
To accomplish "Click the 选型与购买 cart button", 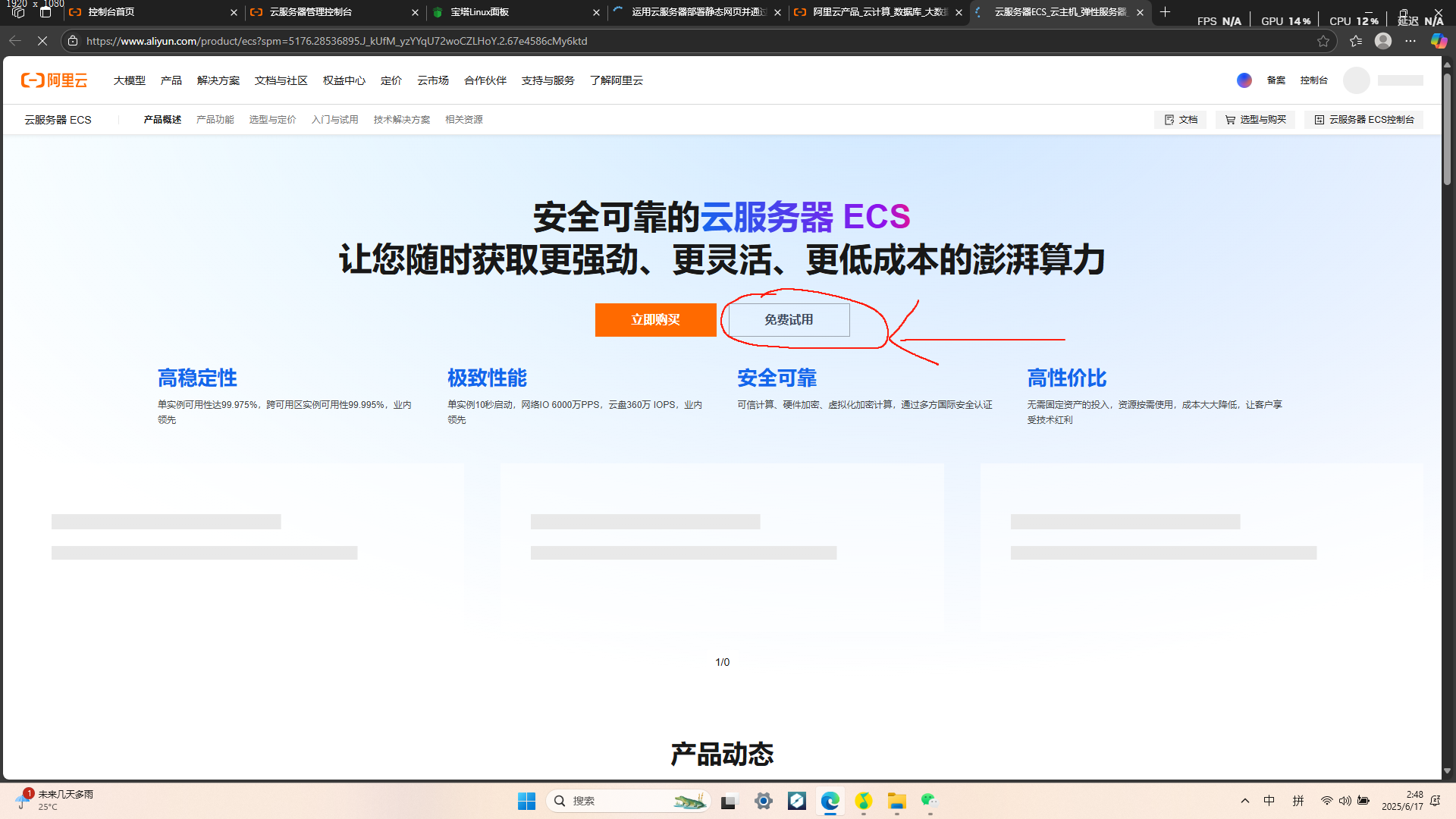I will coord(1255,120).
